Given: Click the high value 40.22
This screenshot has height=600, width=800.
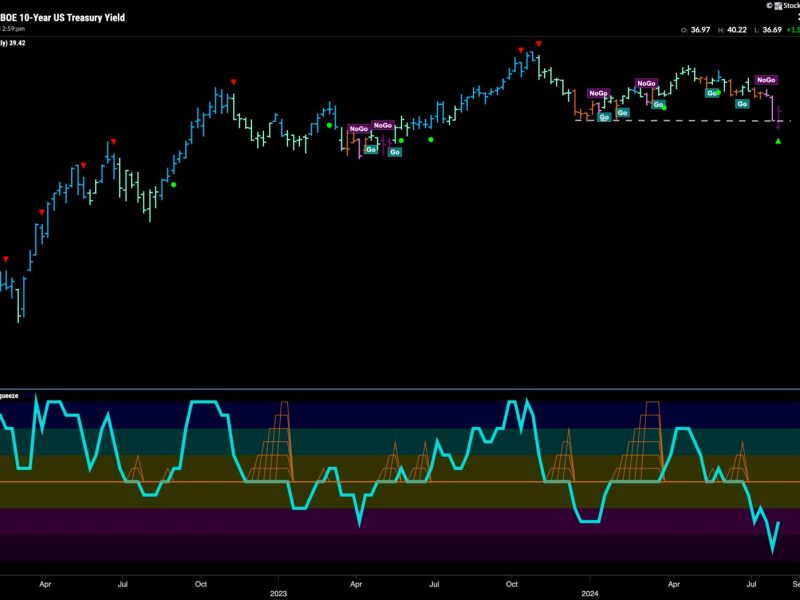Looking at the screenshot, I should (737, 30).
